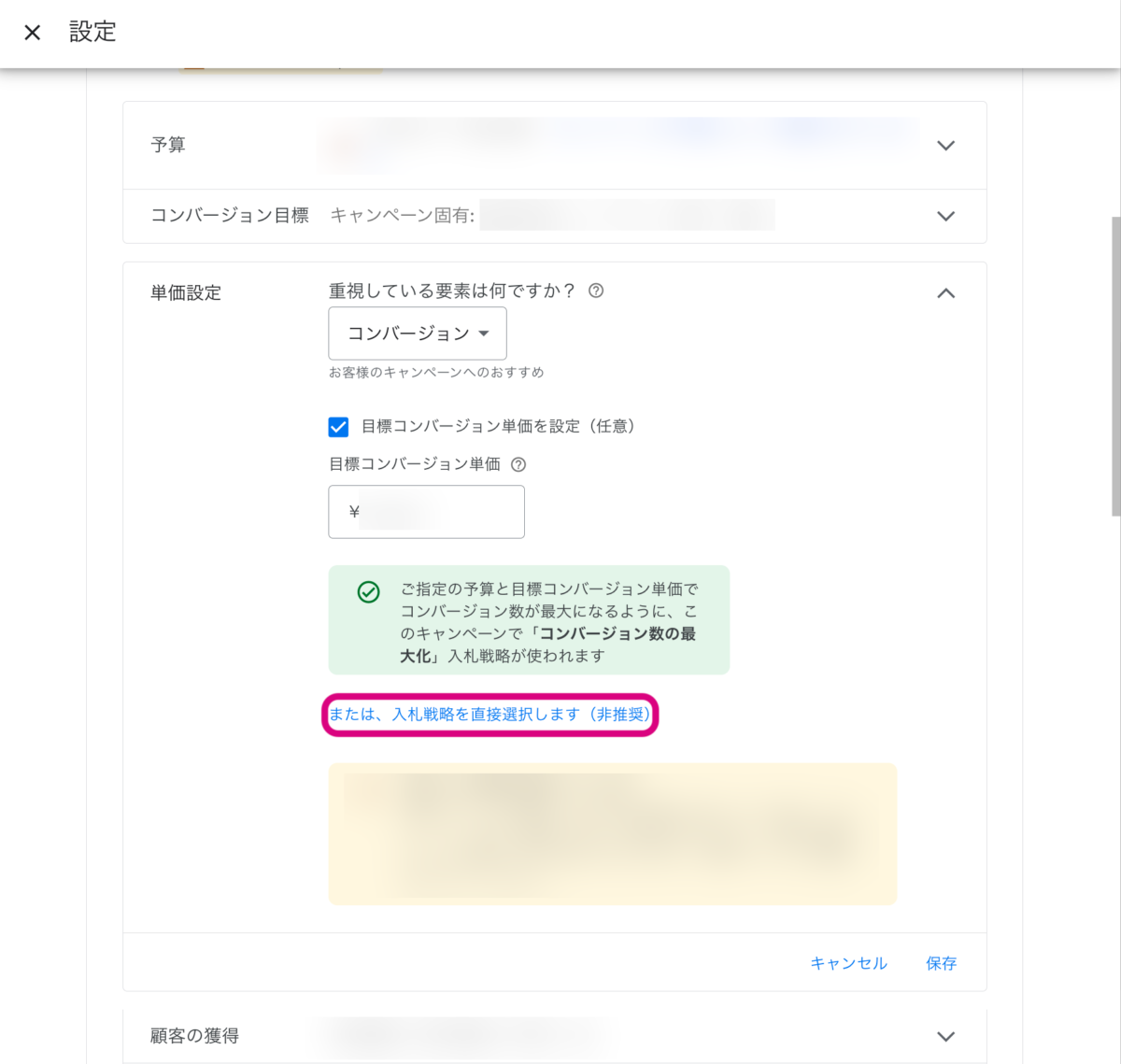Click the yen symbol in the price field
Viewport: 1121px width, 1064px height.
pyautogui.click(x=354, y=512)
